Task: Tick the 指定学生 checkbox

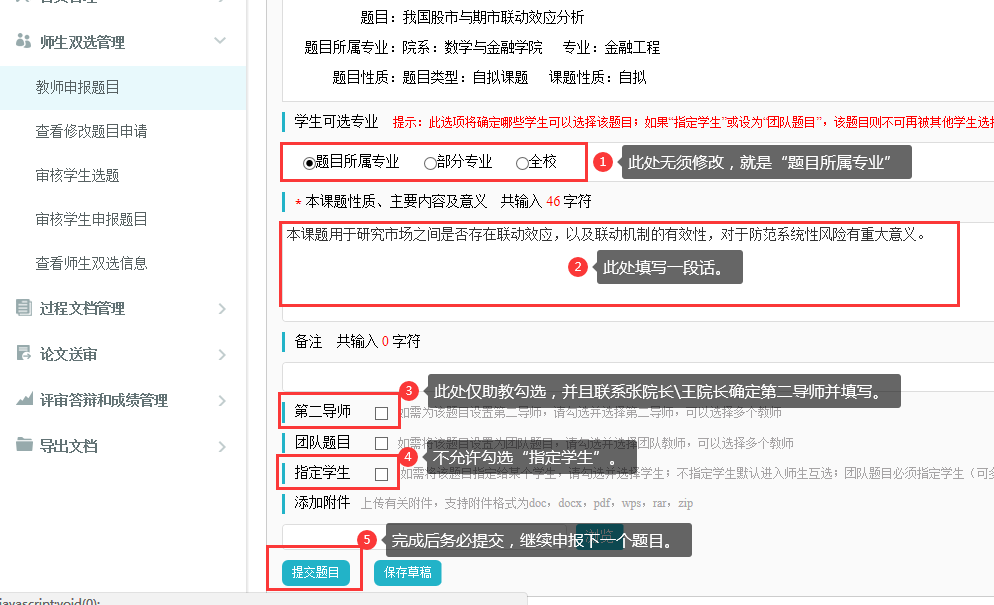Action: [x=381, y=474]
